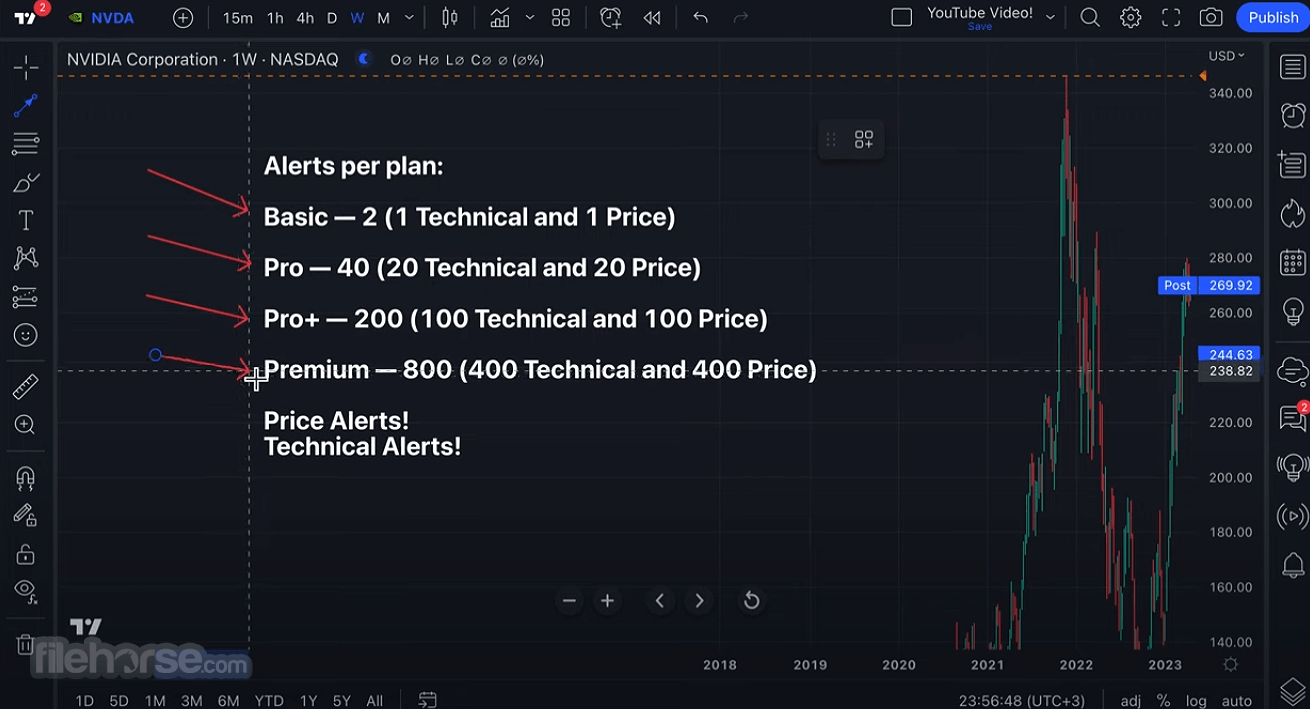Open the layout setup square icon
1310x709 pixels.
point(901,18)
